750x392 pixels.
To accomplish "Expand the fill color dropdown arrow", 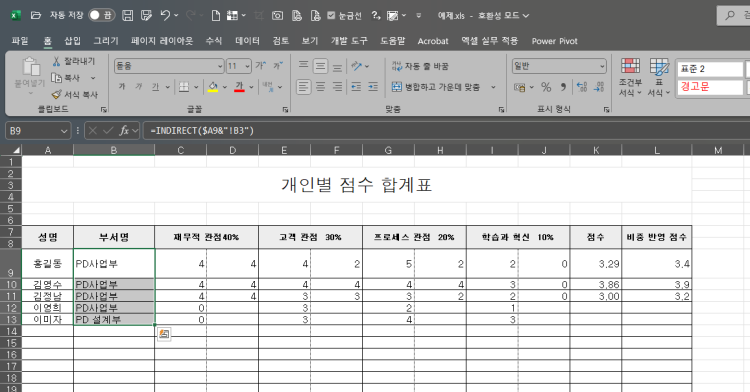I will [x=224, y=87].
